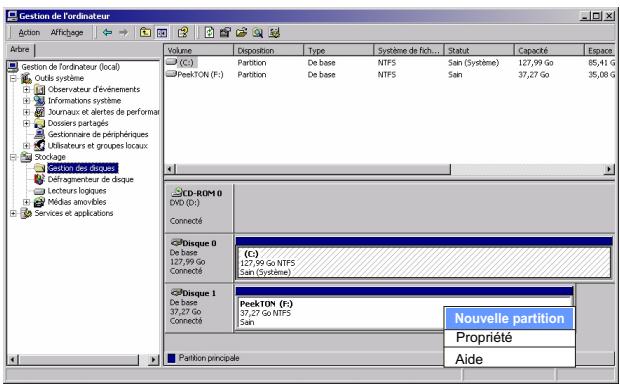The width and height of the screenshot is (620, 385).
Task: Sort by the Type column header
Action: pyautogui.click(x=339, y=51)
